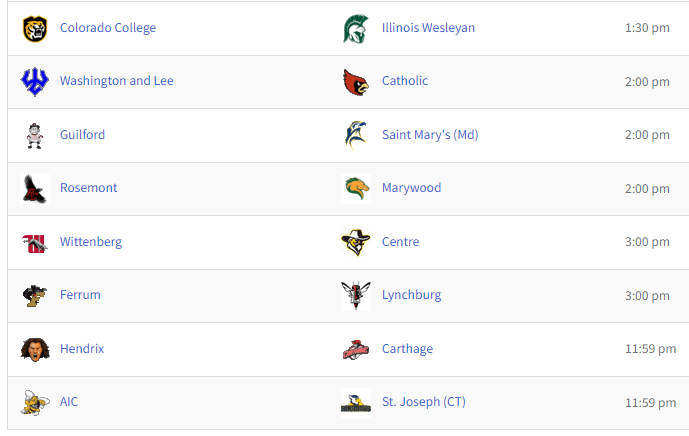
Task: Click the 1:30 pm game time
Action: coord(647,28)
